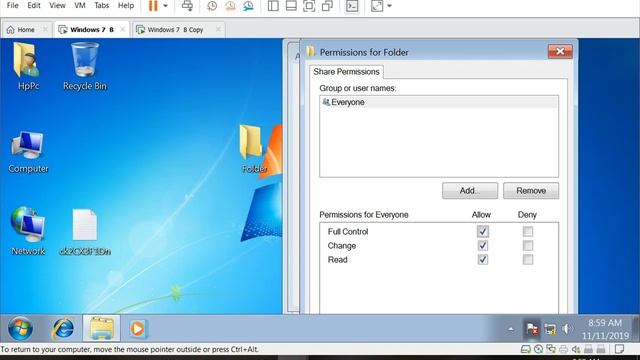Open Windows Media Player from the taskbar
Viewport: 640px width, 360px height.
[138, 329]
